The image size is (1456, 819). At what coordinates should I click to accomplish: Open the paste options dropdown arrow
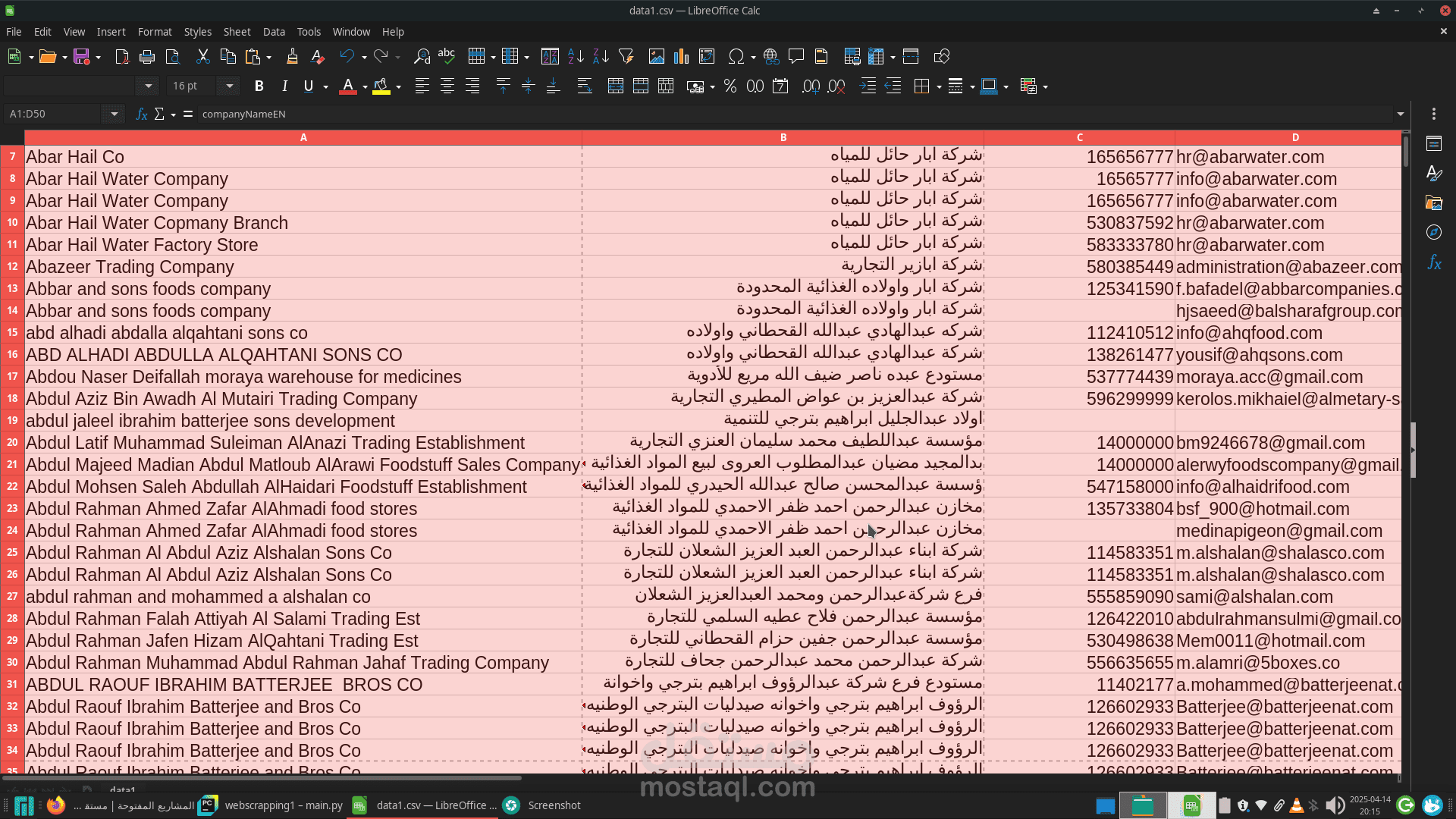tap(269, 57)
